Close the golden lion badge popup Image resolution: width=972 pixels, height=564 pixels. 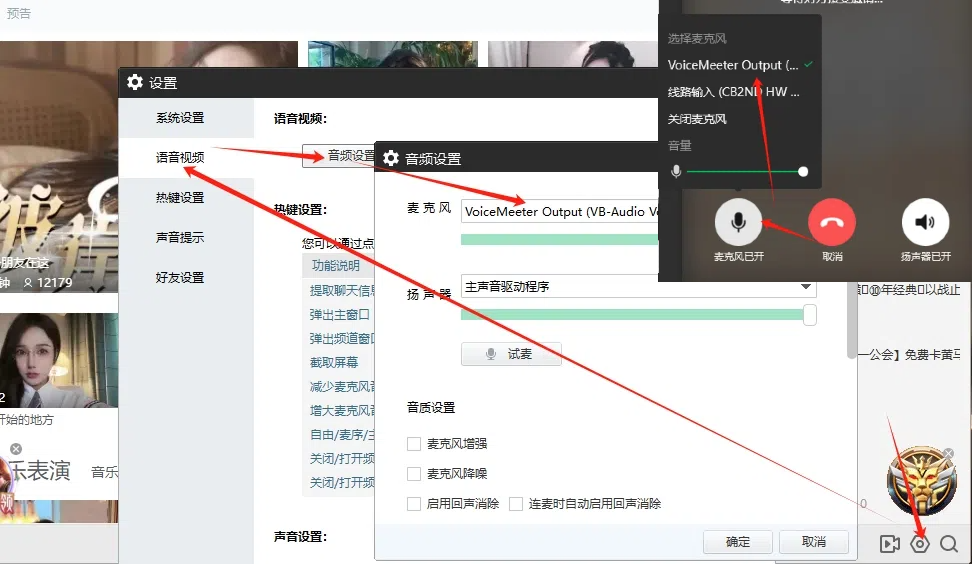coord(948,454)
